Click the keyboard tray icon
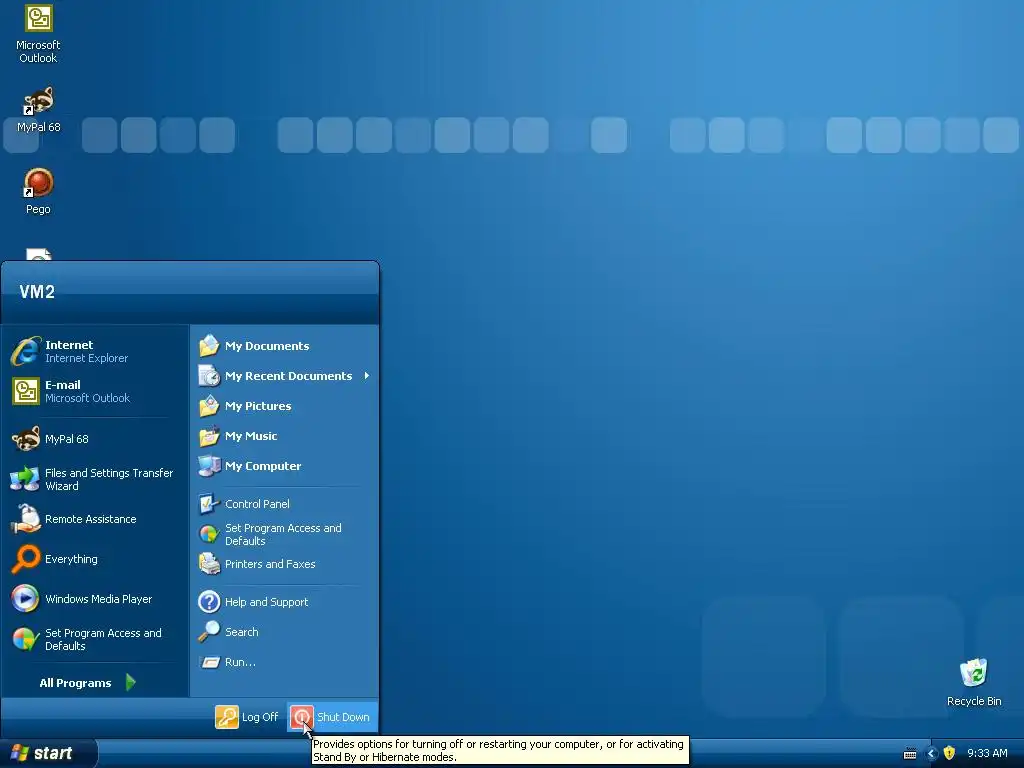The height and width of the screenshot is (768, 1024). click(910, 754)
